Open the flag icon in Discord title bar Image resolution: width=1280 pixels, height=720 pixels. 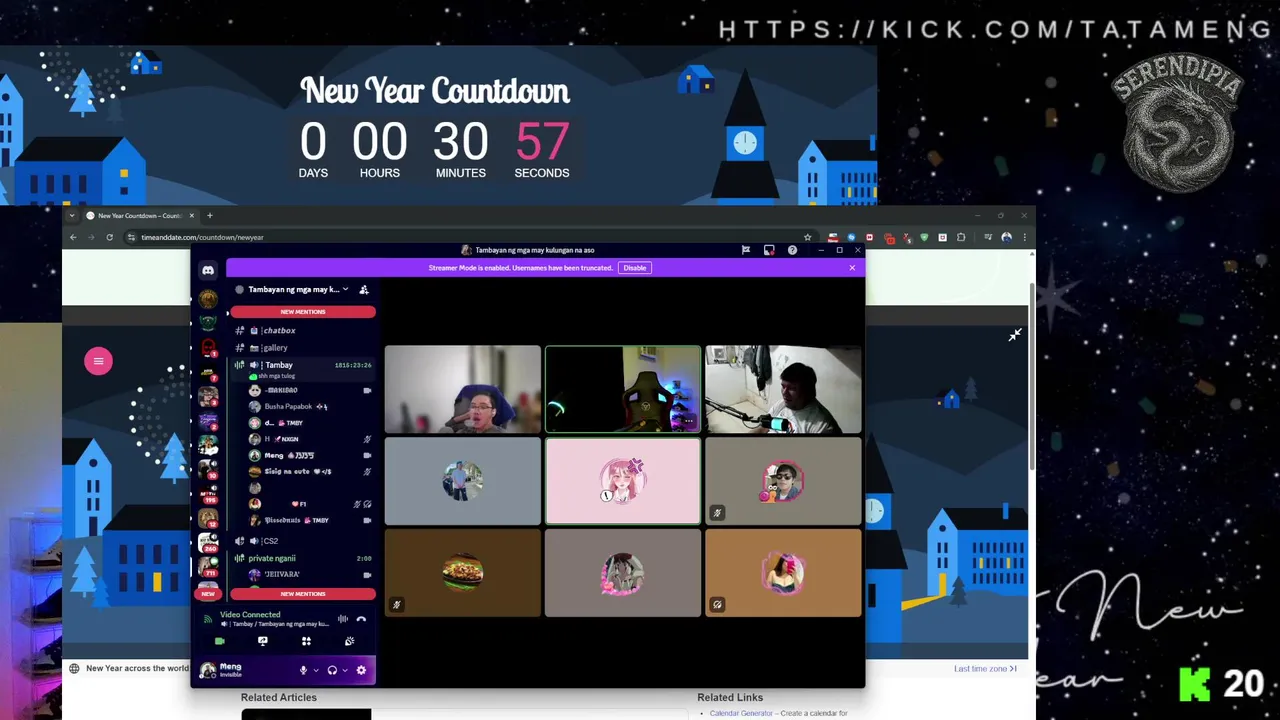[746, 250]
